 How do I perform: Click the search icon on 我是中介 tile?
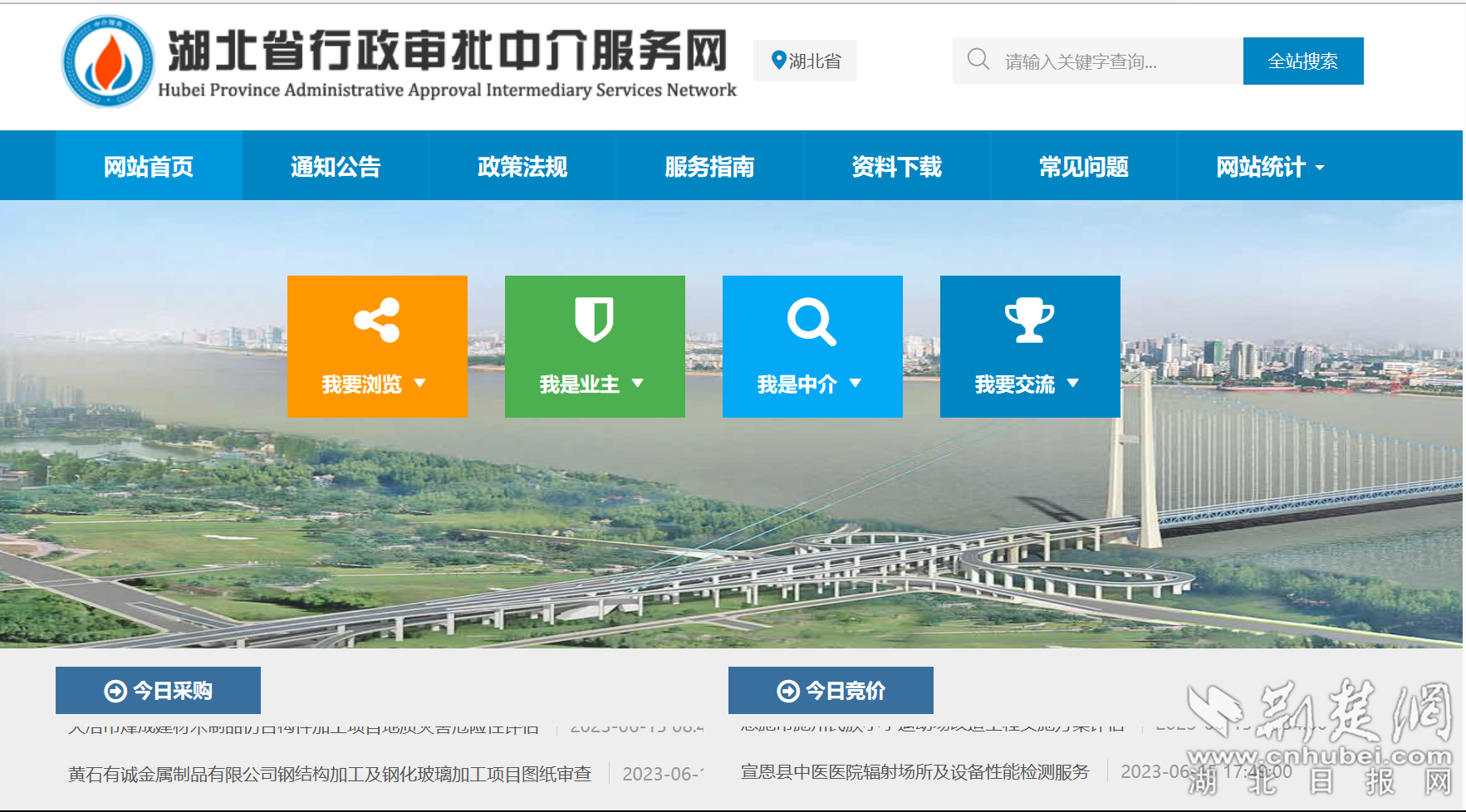(811, 320)
